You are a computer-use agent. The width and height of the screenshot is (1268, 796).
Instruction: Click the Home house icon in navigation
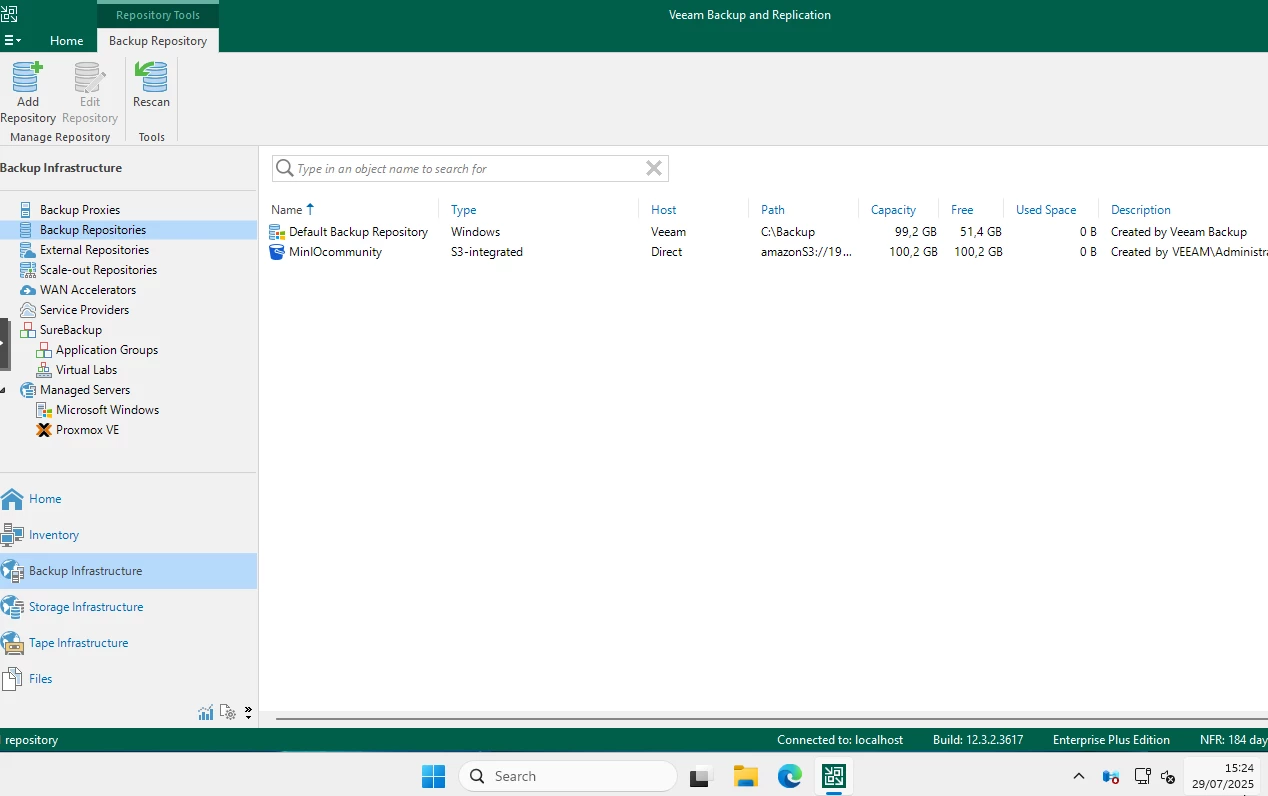(x=12, y=499)
